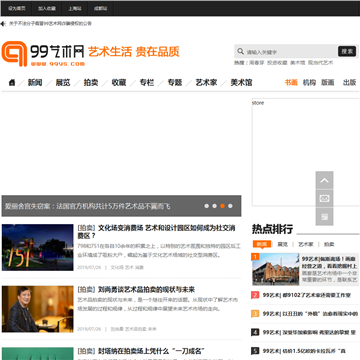Switch to 拍卖 tab under 热点排行
360x360 pixels.
coord(329,244)
